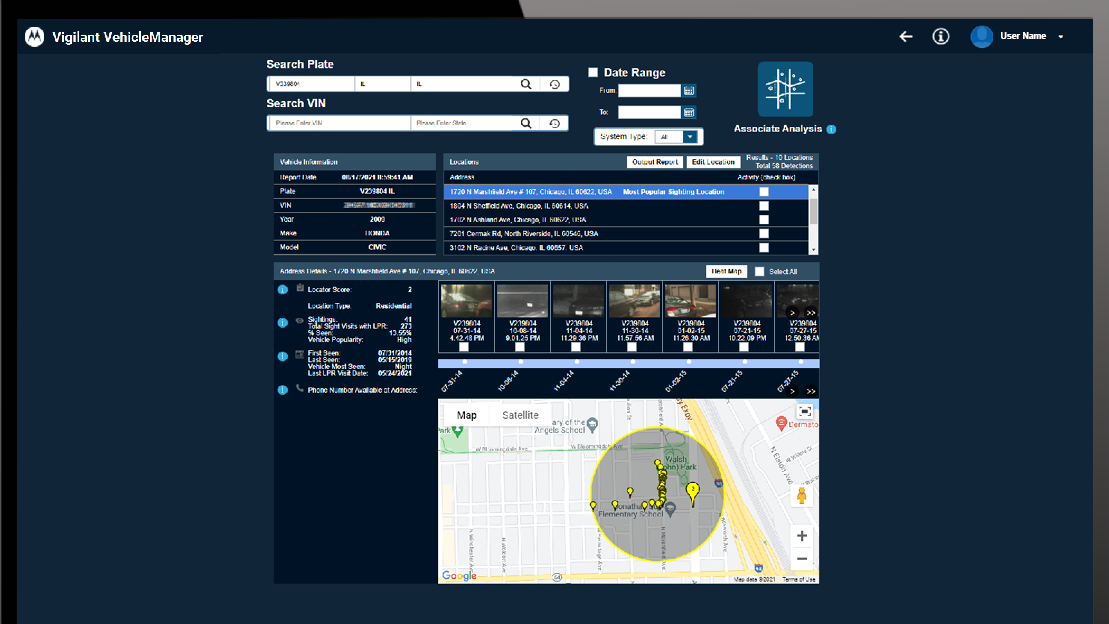This screenshot has height=624, width=1109.
Task: Click the From date input field
Action: [649, 91]
